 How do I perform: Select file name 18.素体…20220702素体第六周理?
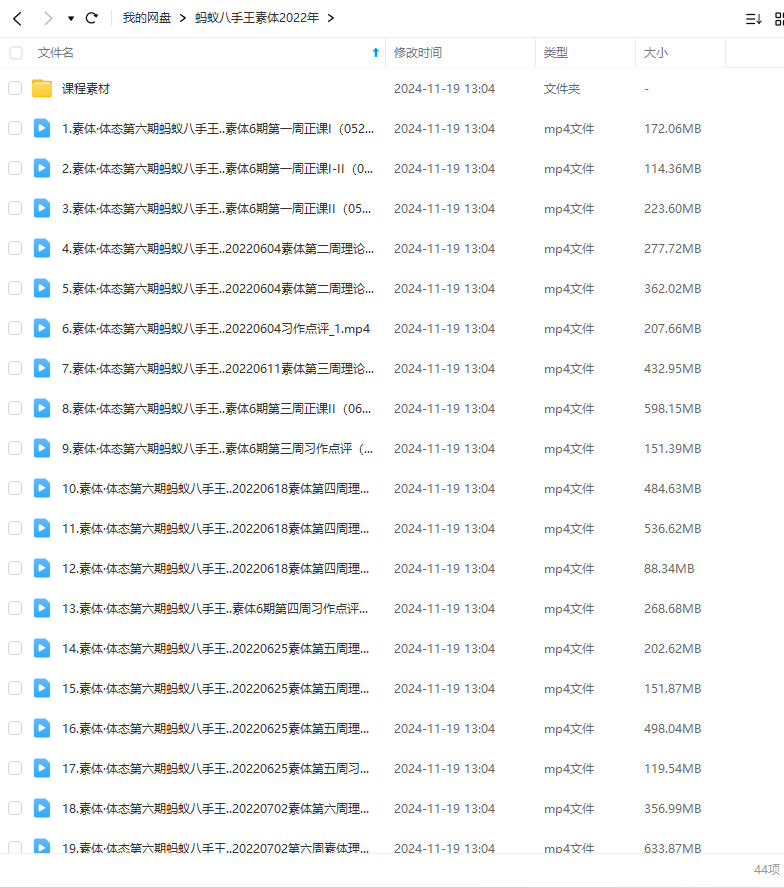(215, 809)
